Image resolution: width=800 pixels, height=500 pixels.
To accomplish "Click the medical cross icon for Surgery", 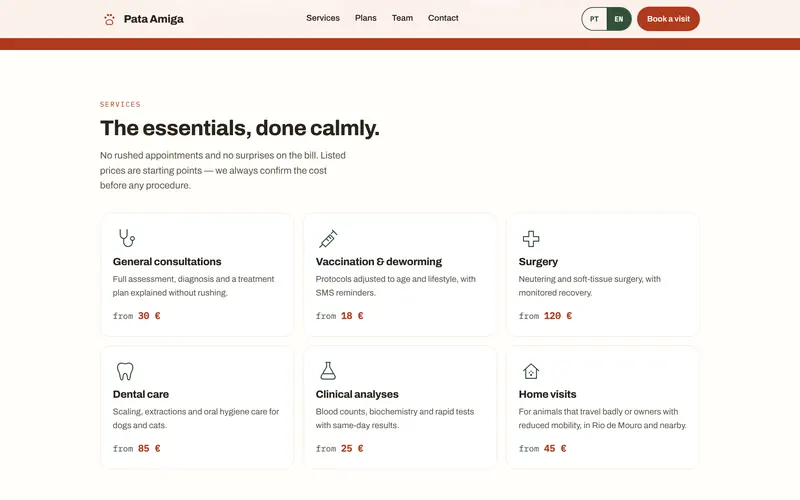I will pyautogui.click(x=531, y=239).
